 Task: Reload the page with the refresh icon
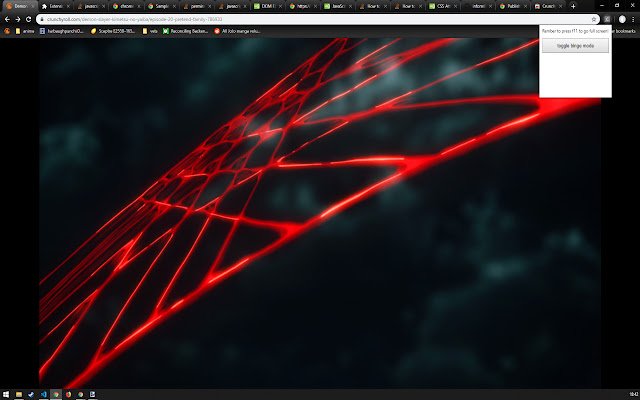29,19
